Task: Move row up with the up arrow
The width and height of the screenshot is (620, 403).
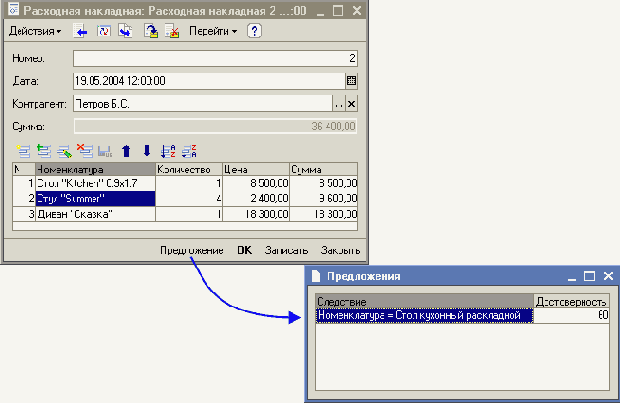Action: click(x=126, y=151)
